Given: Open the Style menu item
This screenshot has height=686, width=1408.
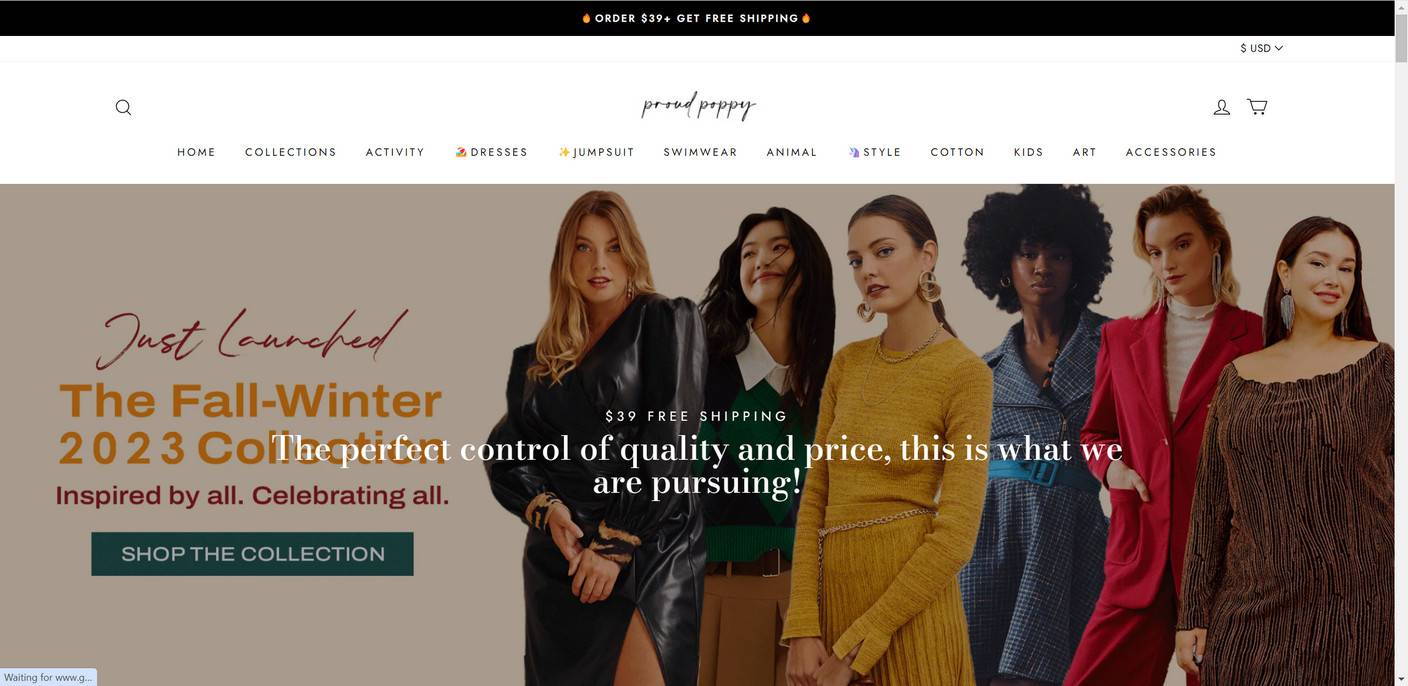Looking at the screenshot, I should [x=874, y=152].
